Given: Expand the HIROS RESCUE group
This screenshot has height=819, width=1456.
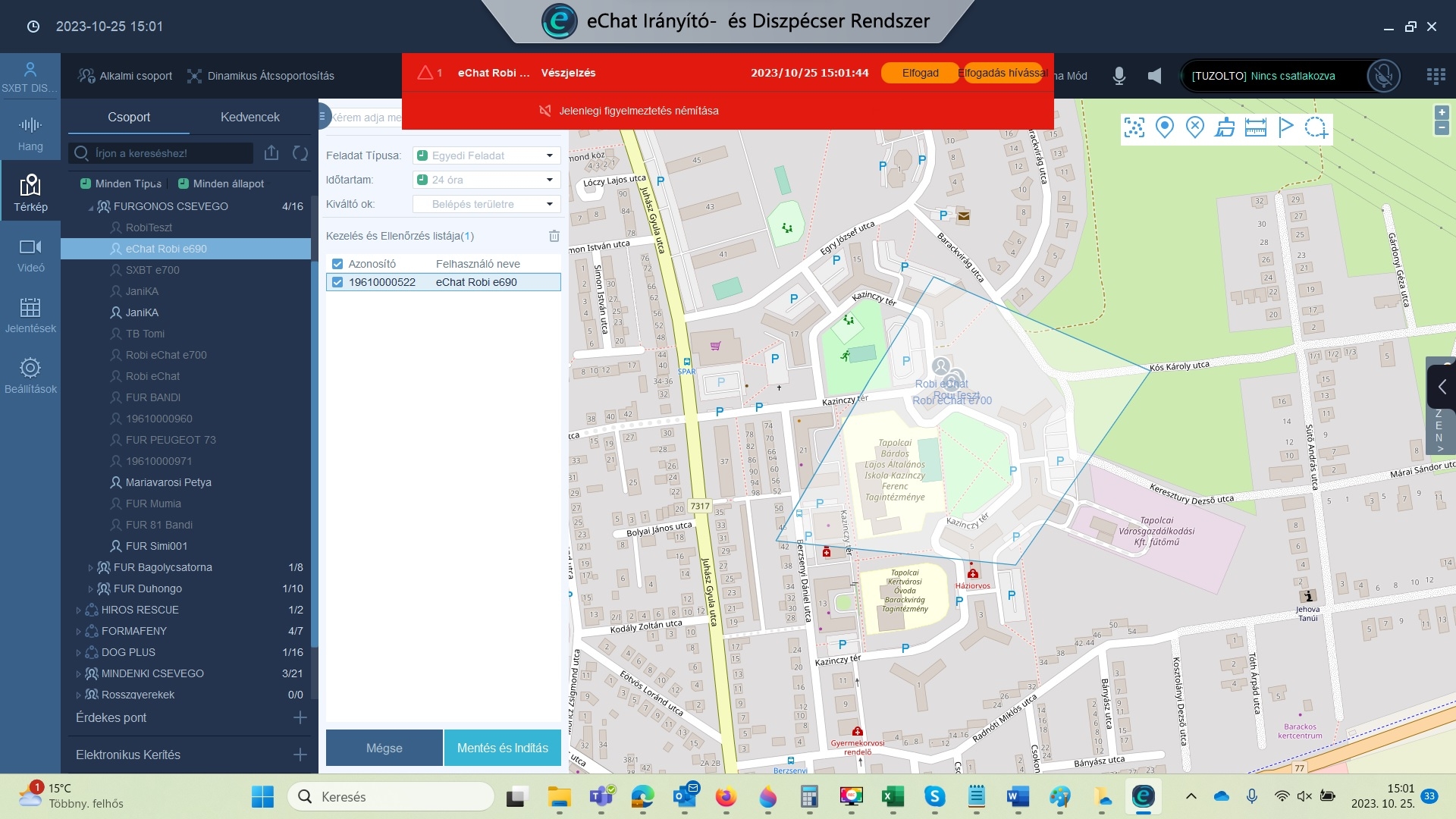Looking at the screenshot, I should click(78, 610).
